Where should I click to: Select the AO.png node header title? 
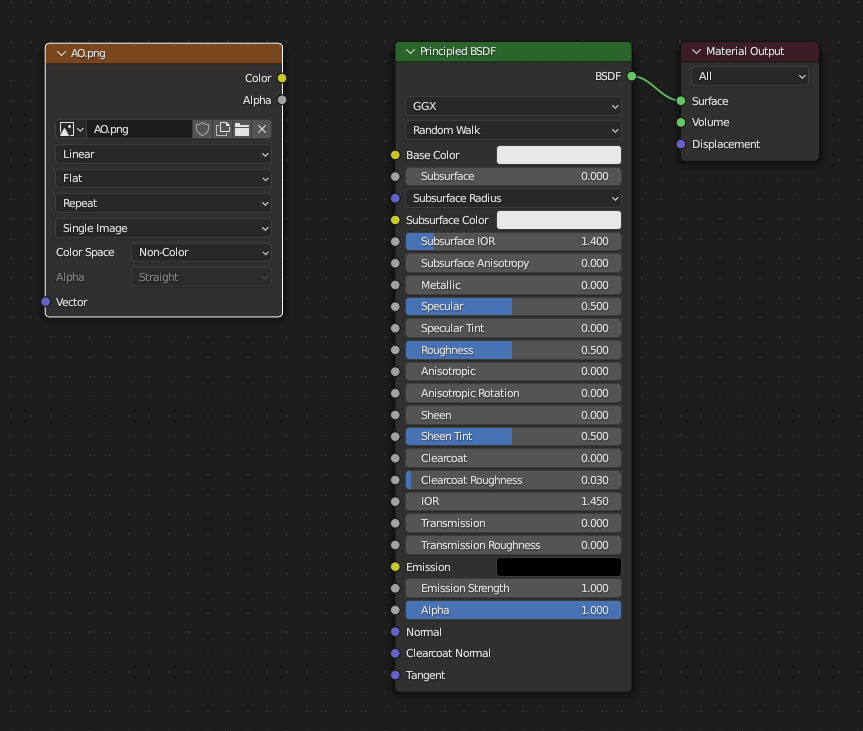click(x=88, y=53)
